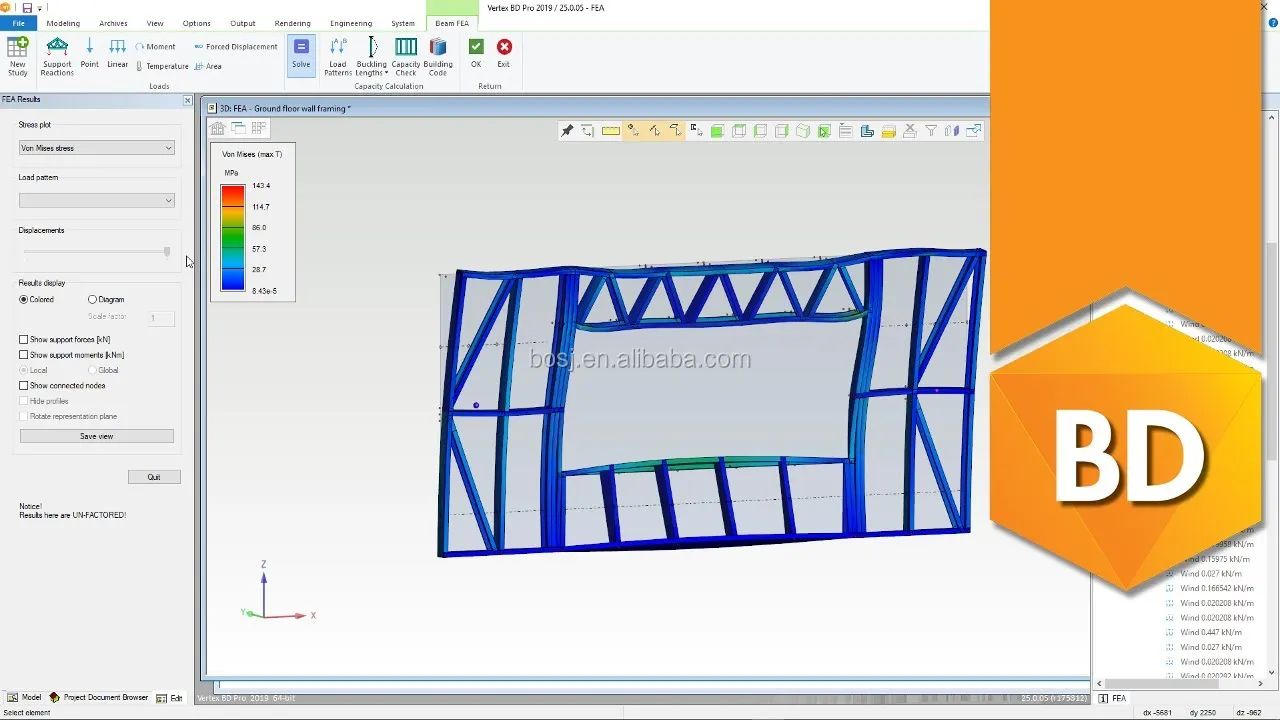Open Building Code settings
The width and height of the screenshot is (1280, 720).
click(x=438, y=56)
